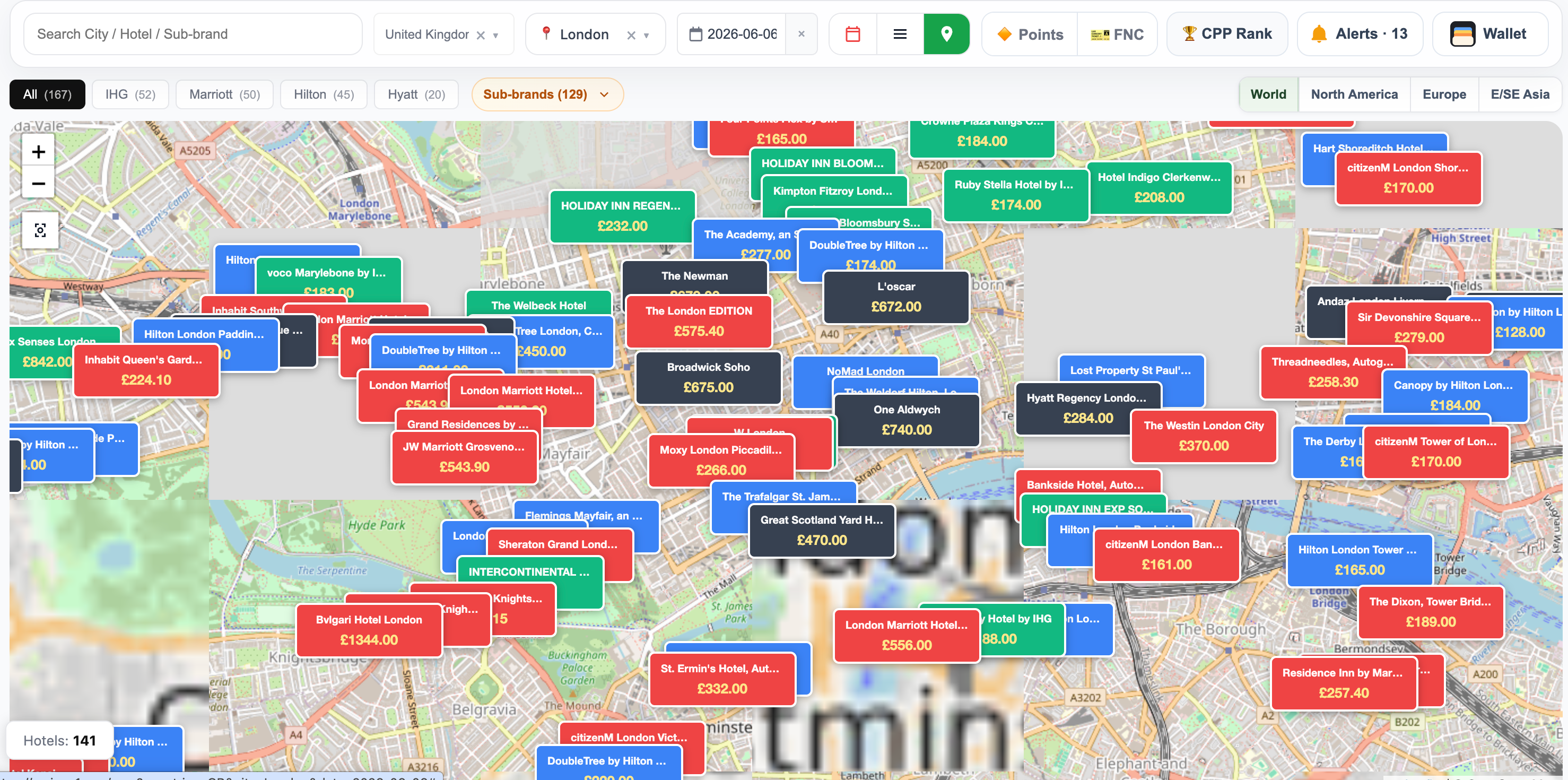Filter by IHG (52)

(130, 94)
